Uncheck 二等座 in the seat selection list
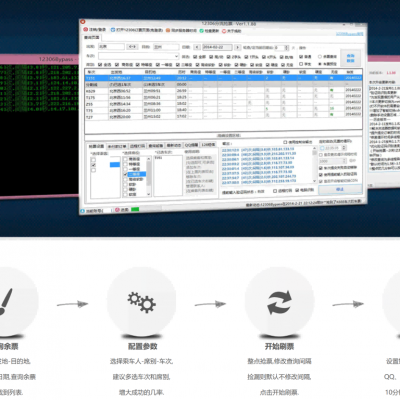The image size is (400, 400). (x=126, y=174)
